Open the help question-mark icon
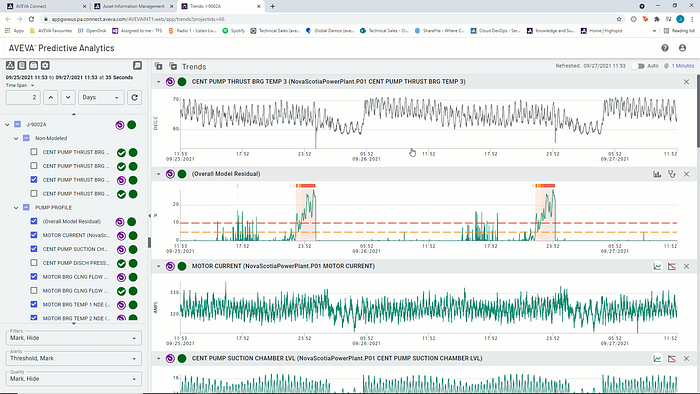Viewport: 700px width, 394px height. coord(665,48)
